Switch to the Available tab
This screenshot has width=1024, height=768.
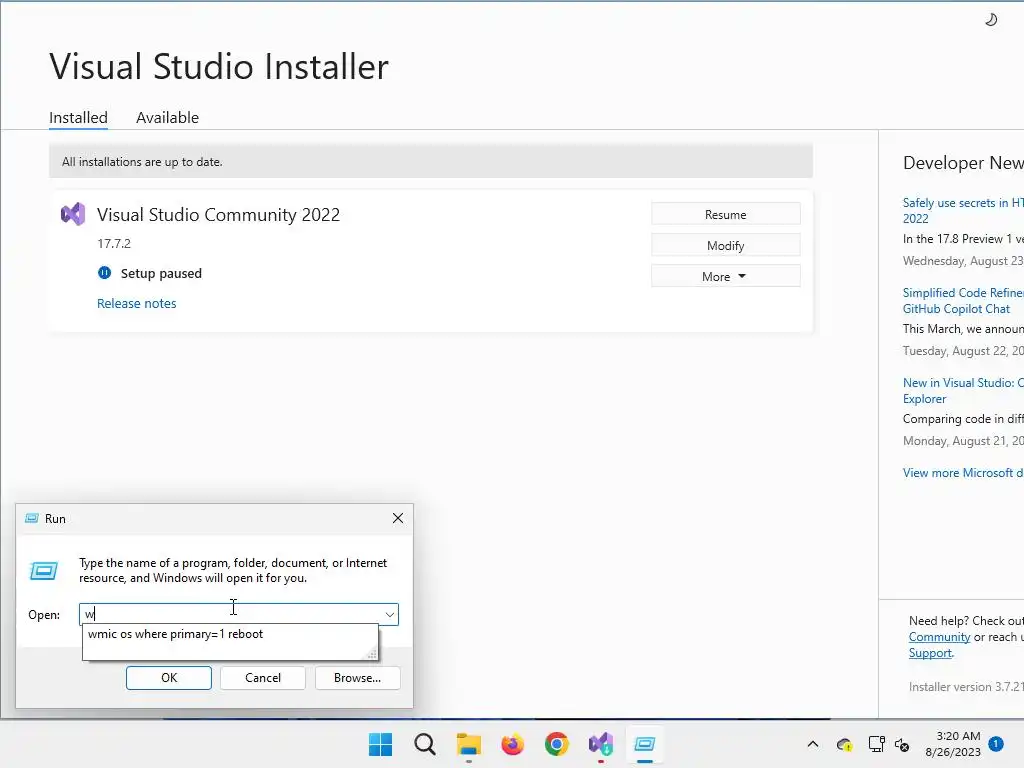point(167,118)
